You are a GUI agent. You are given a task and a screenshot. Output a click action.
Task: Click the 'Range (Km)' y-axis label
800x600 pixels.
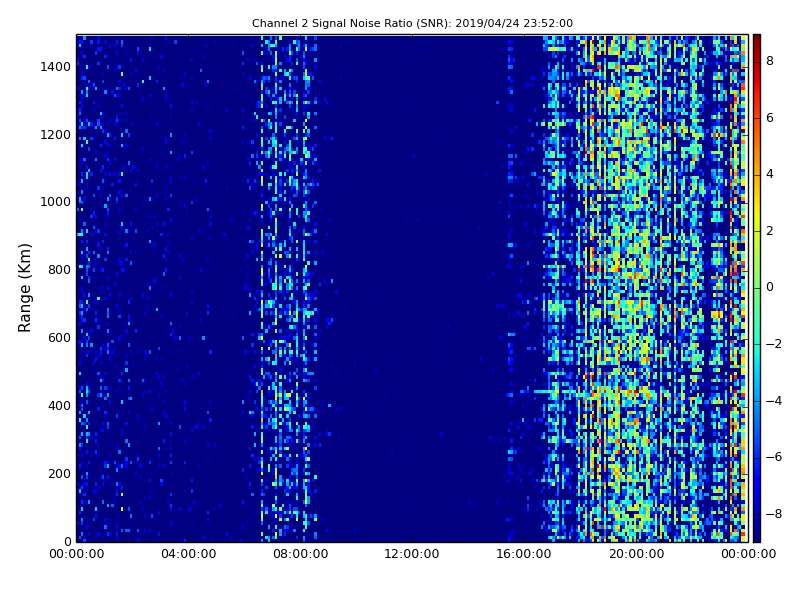tap(24, 288)
